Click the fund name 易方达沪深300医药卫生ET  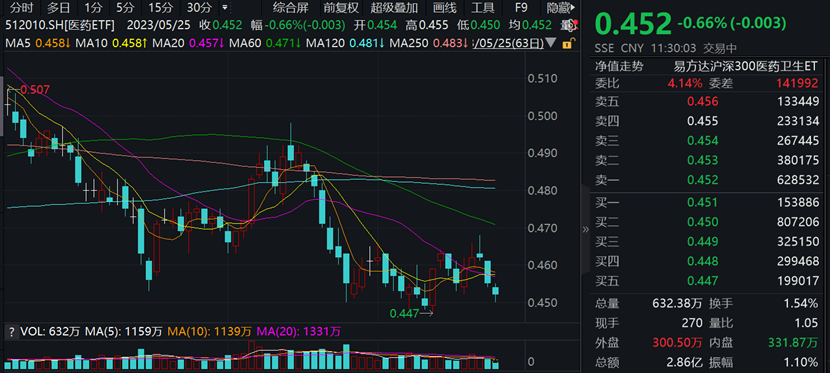click(x=745, y=67)
